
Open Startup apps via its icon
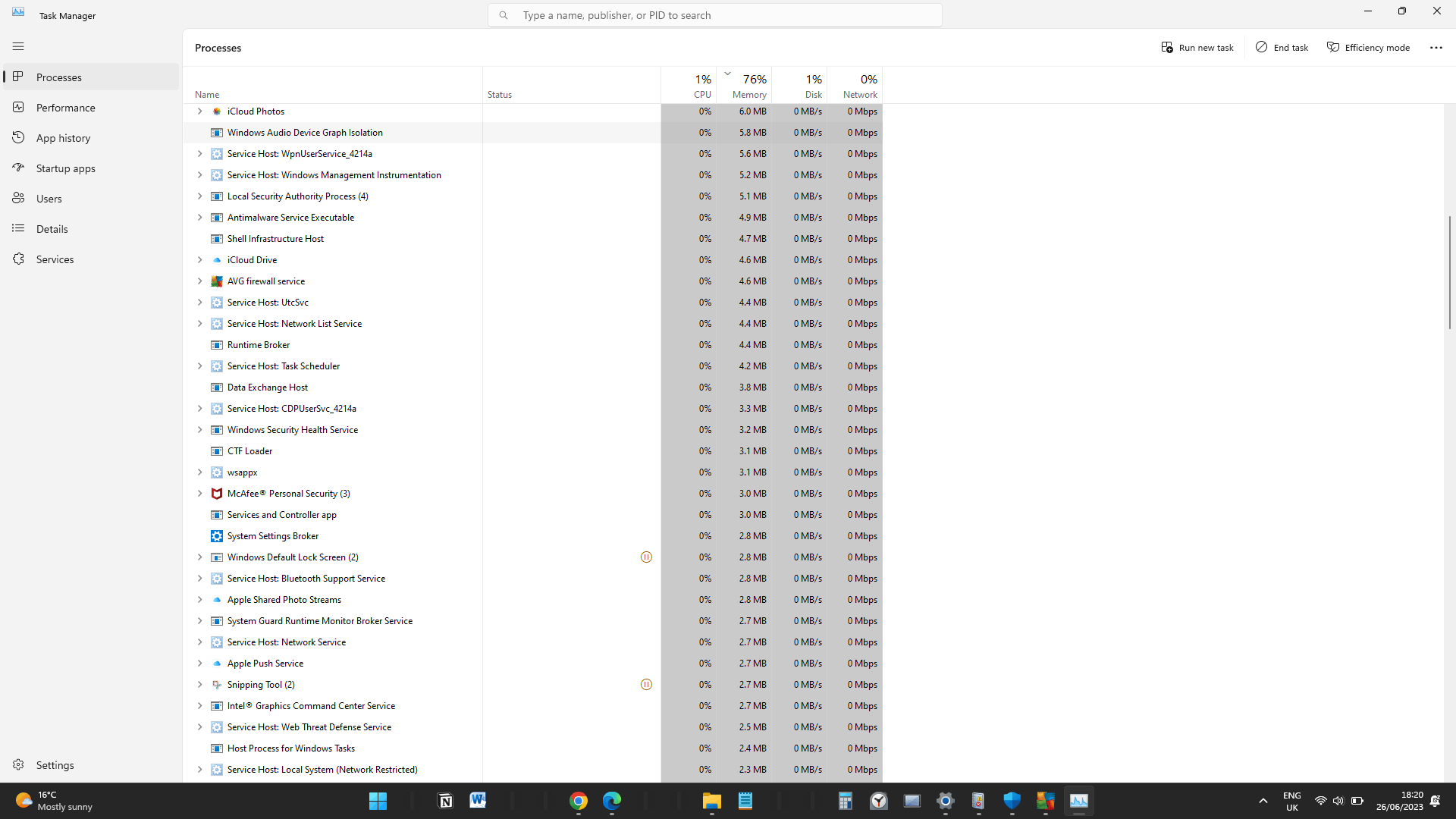(x=18, y=168)
